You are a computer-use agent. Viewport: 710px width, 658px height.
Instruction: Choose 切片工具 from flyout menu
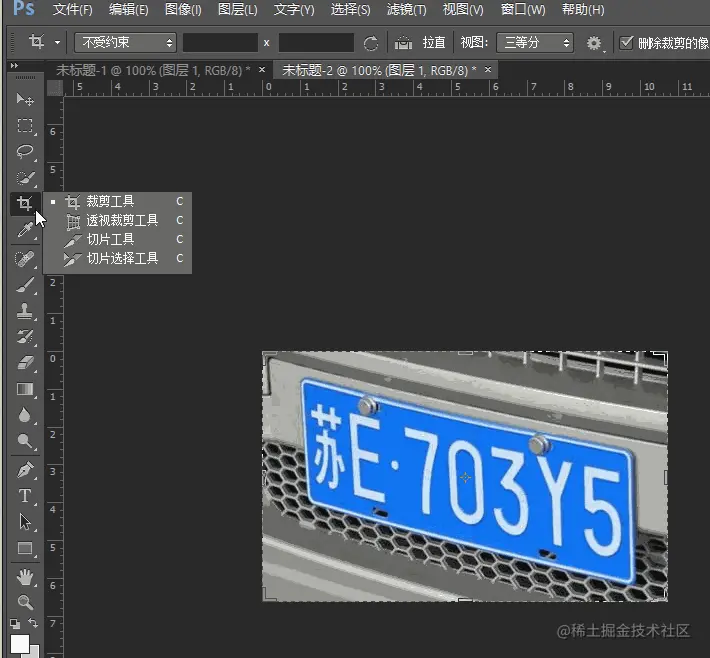(117, 239)
